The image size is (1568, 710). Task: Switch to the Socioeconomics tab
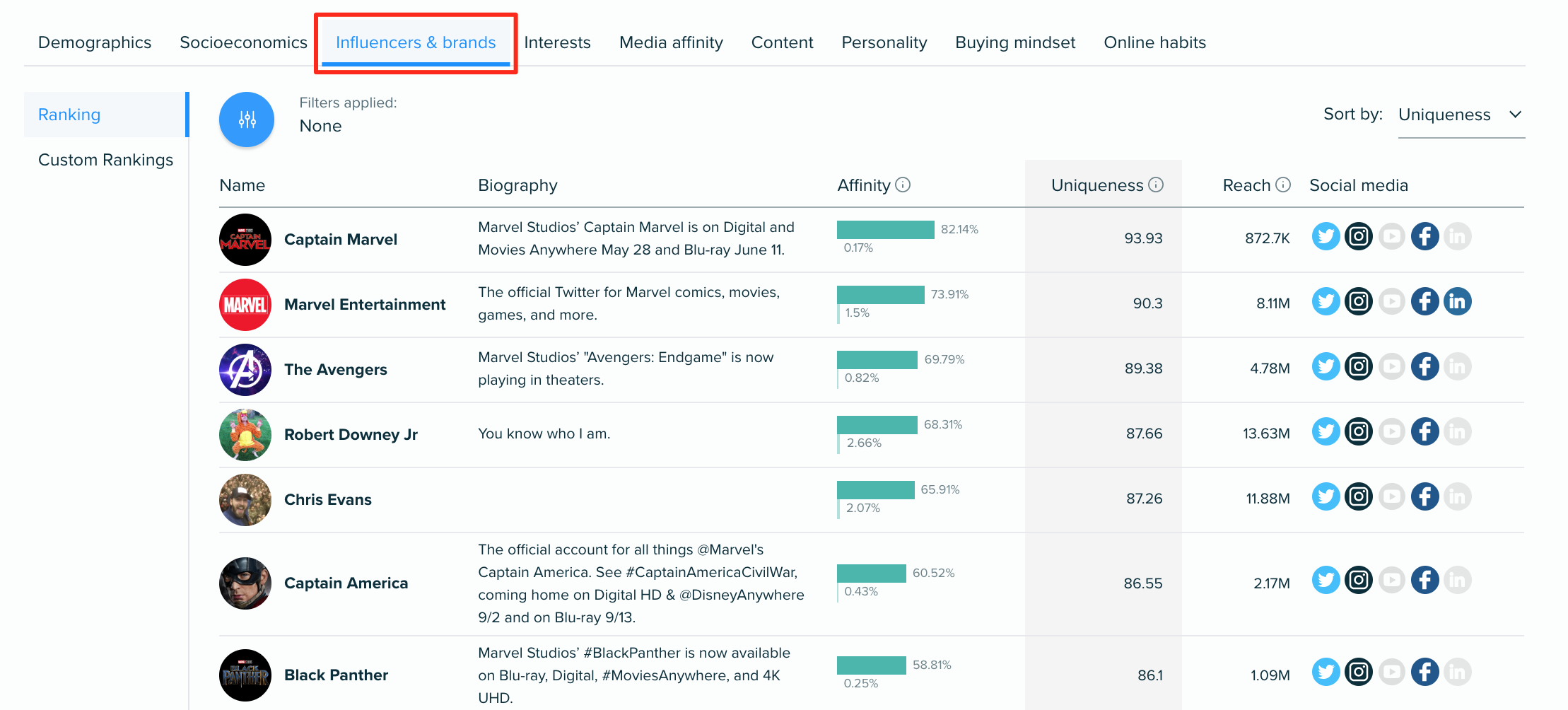[243, 42]
